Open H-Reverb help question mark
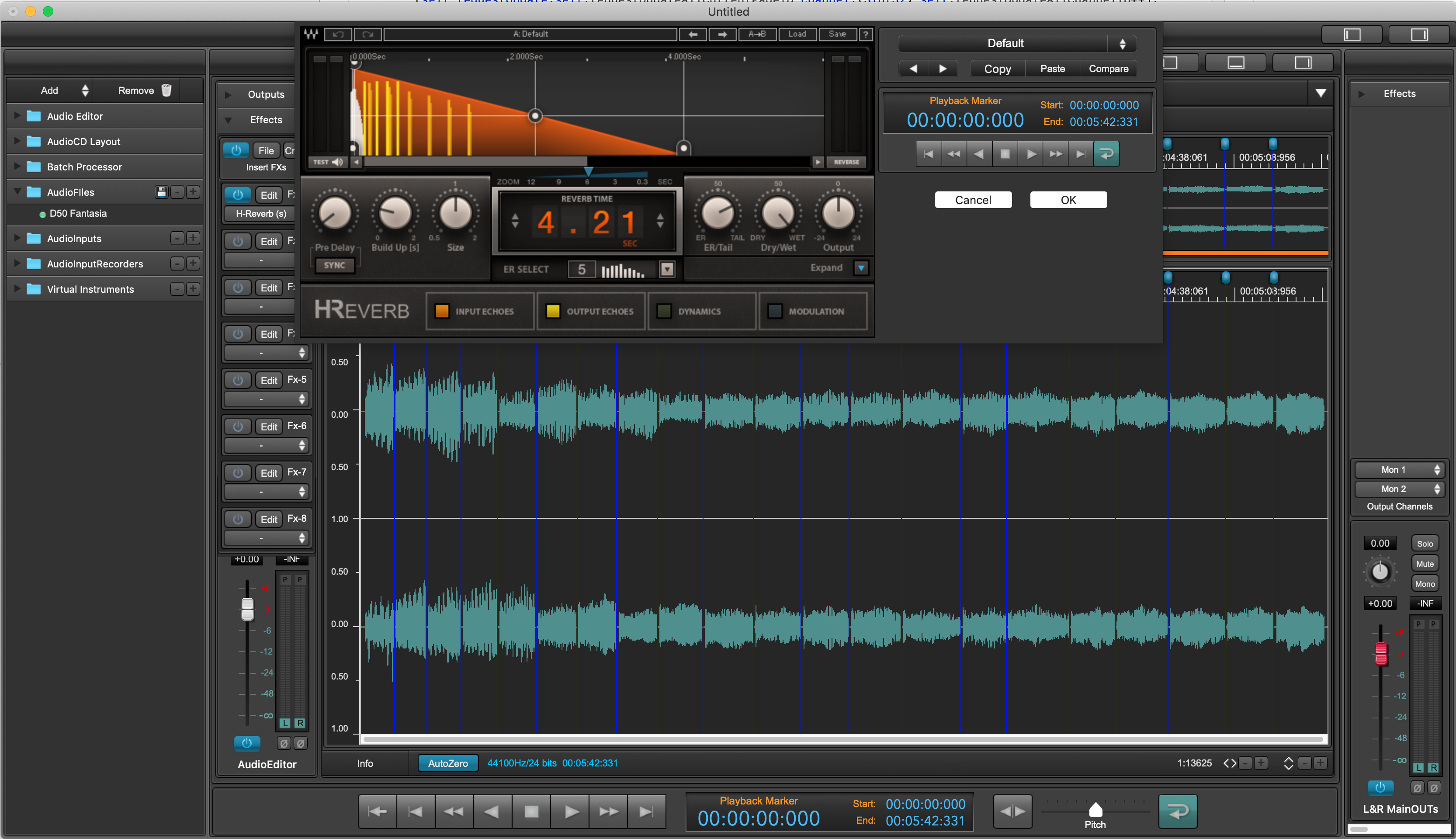1456x839 pixels. point(865,35)
